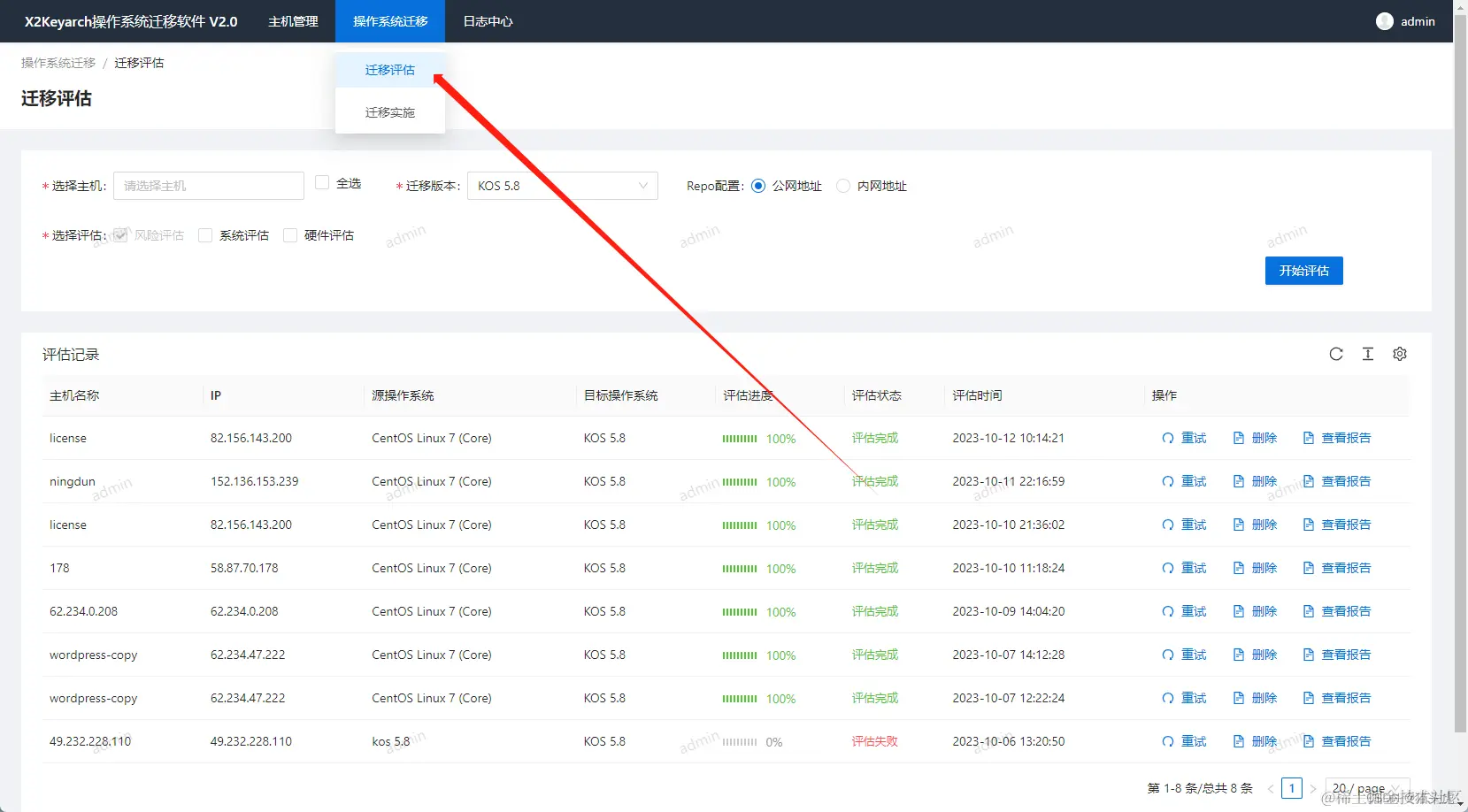
Task: Click report icon for ningdun row
Action: coord(1309,481)
